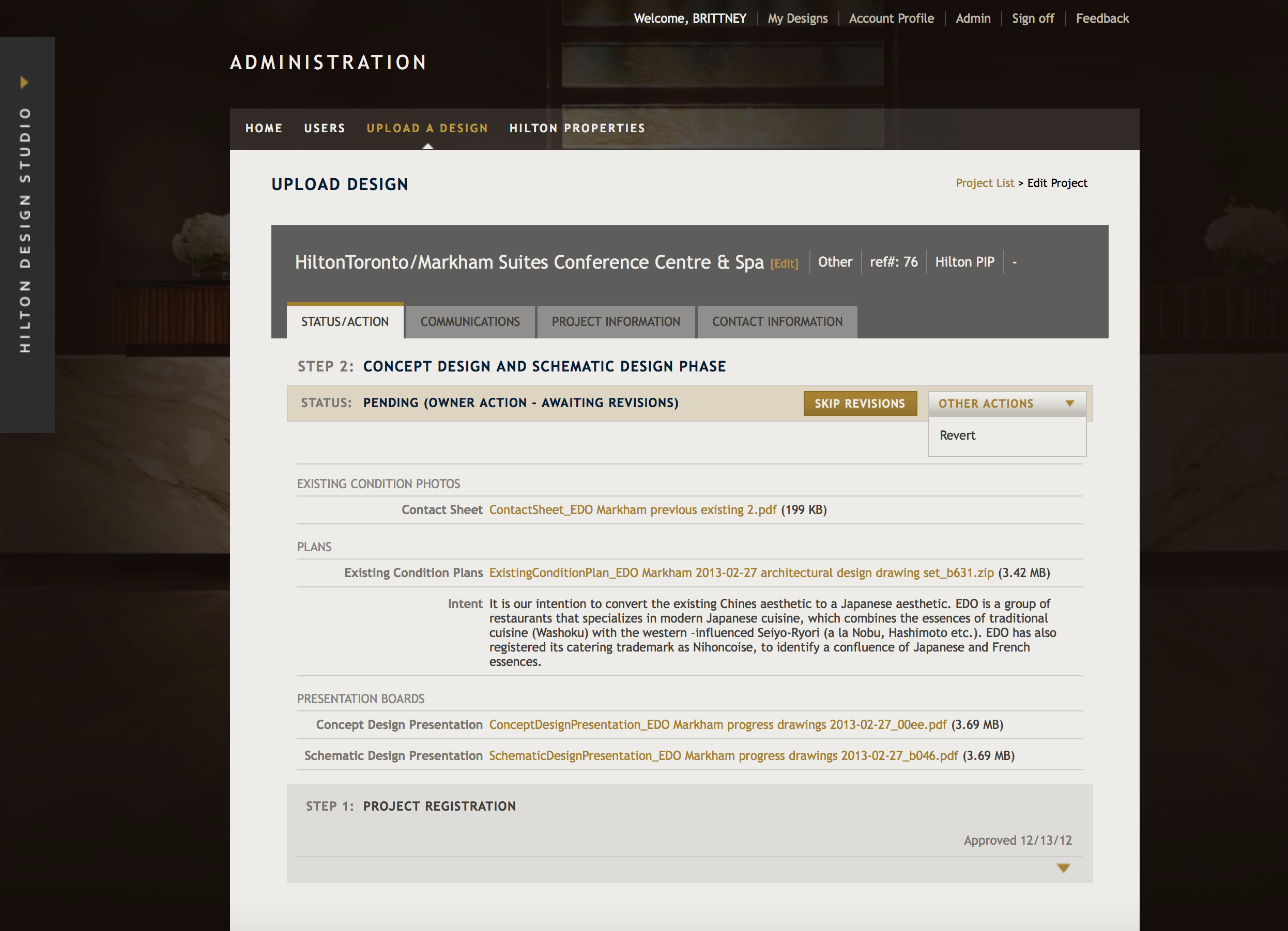Go to Home in admin navigation

tap(264, 128)
